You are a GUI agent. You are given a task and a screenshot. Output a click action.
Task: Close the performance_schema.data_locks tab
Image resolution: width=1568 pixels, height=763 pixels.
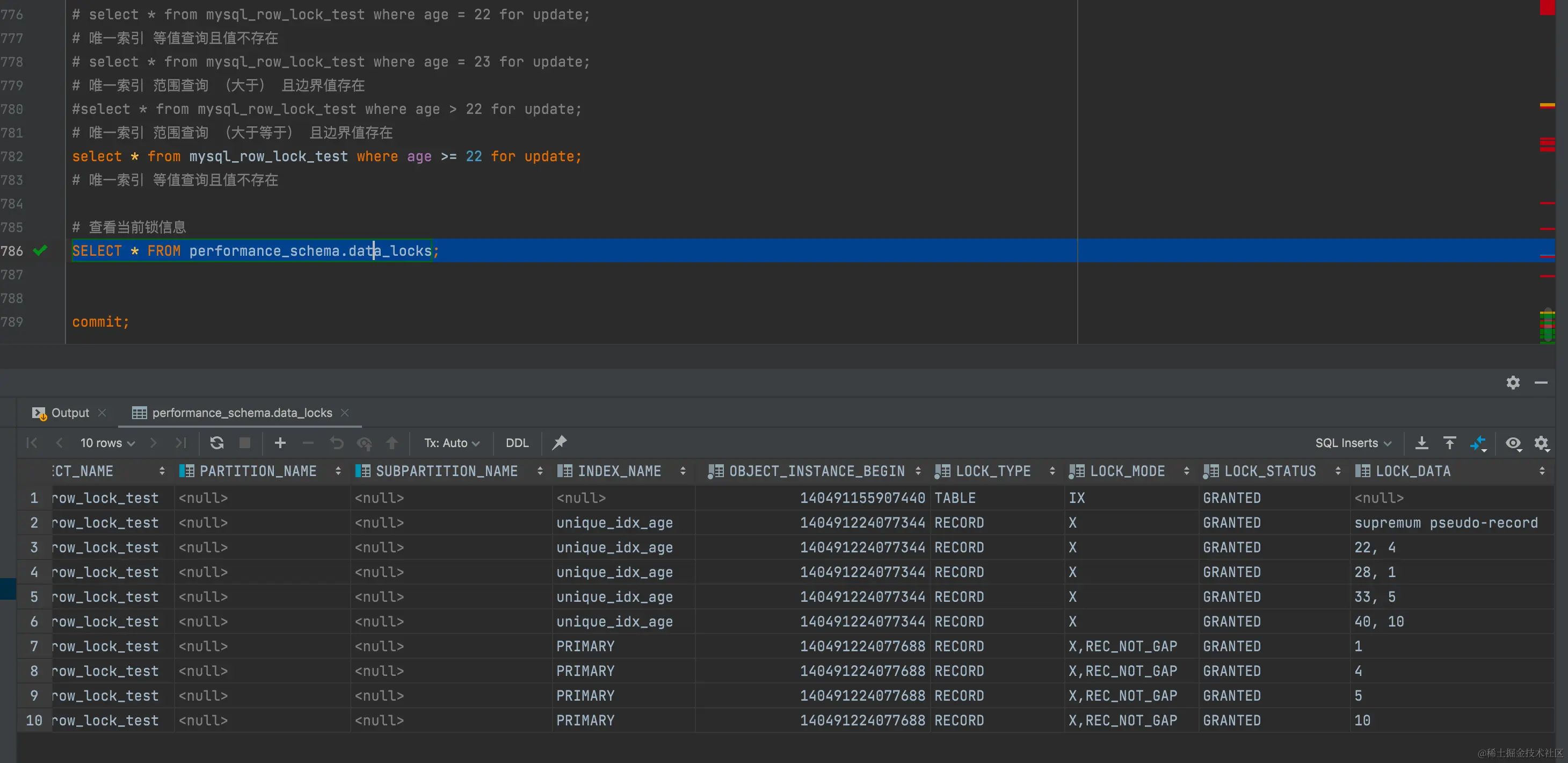click(x=345, y=412)
